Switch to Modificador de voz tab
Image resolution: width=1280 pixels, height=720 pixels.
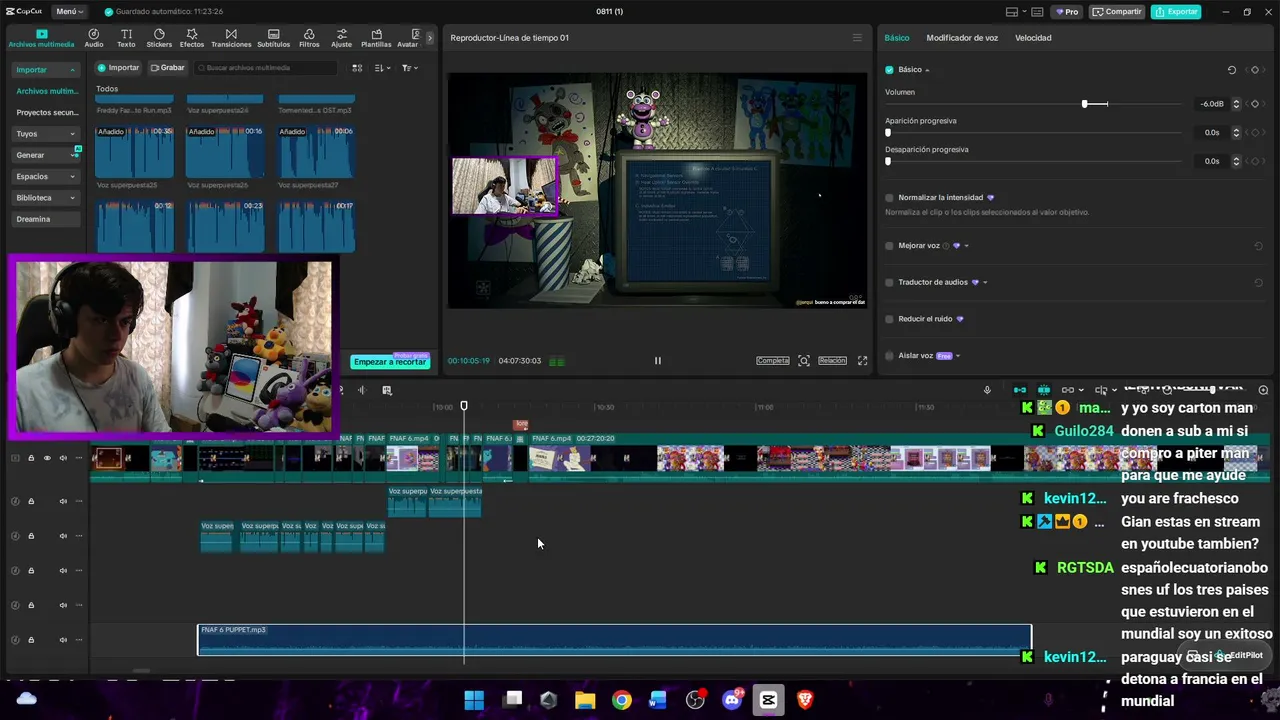(962, 38)
